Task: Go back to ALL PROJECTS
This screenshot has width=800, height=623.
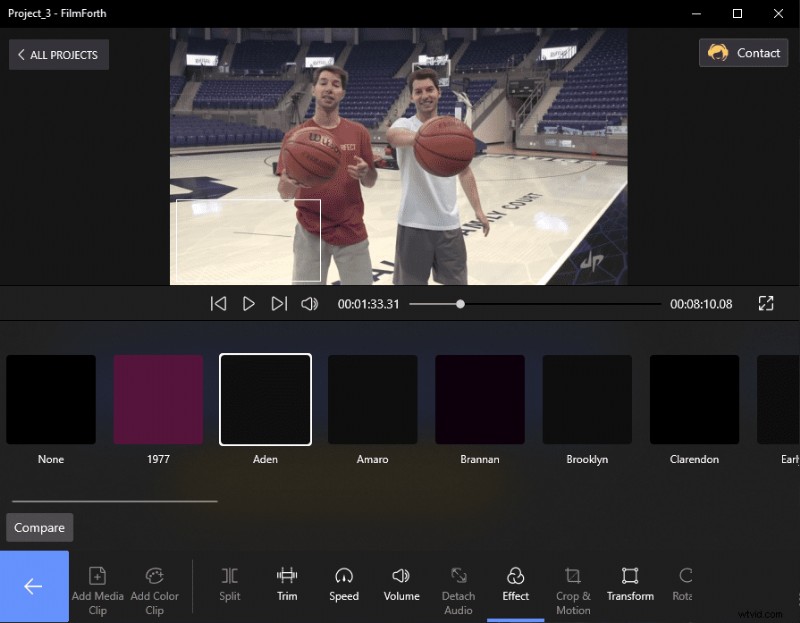Action: tap(57, 55)
